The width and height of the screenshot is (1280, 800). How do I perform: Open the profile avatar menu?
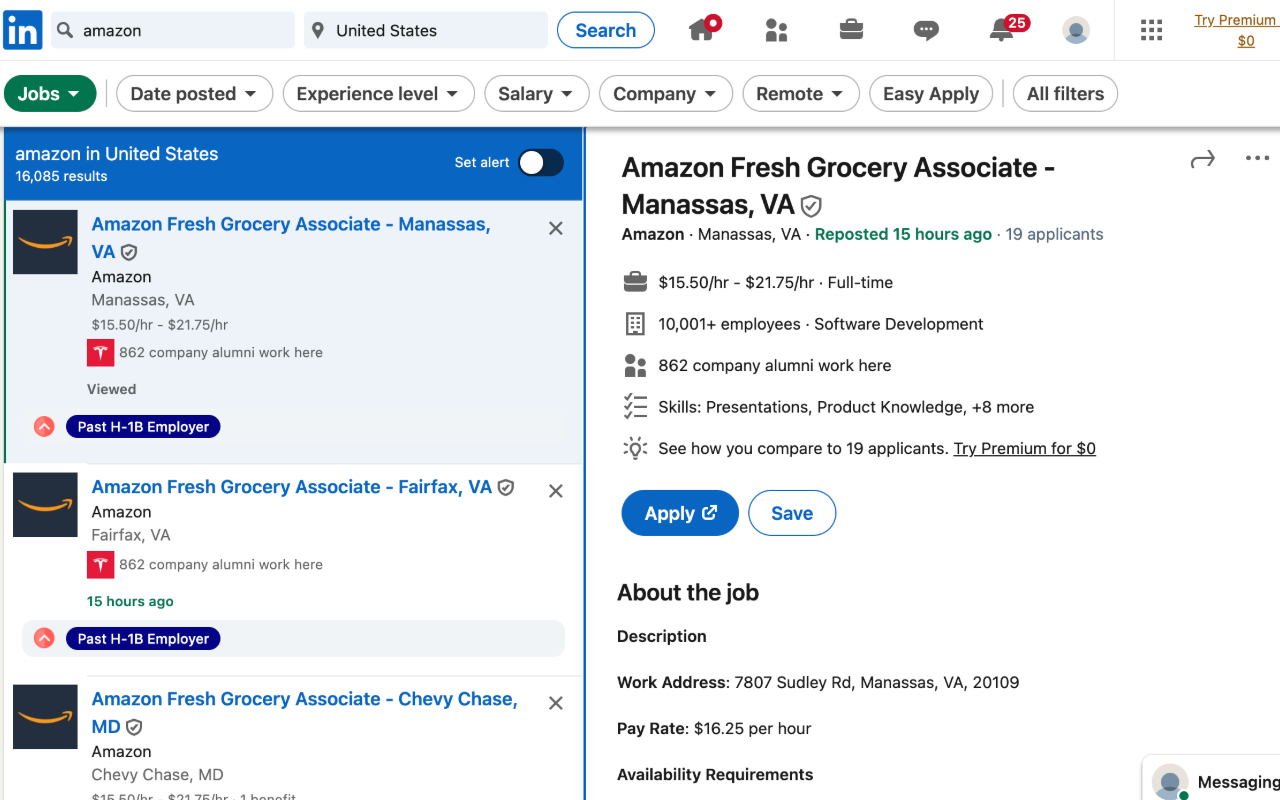pos(1076,31)
